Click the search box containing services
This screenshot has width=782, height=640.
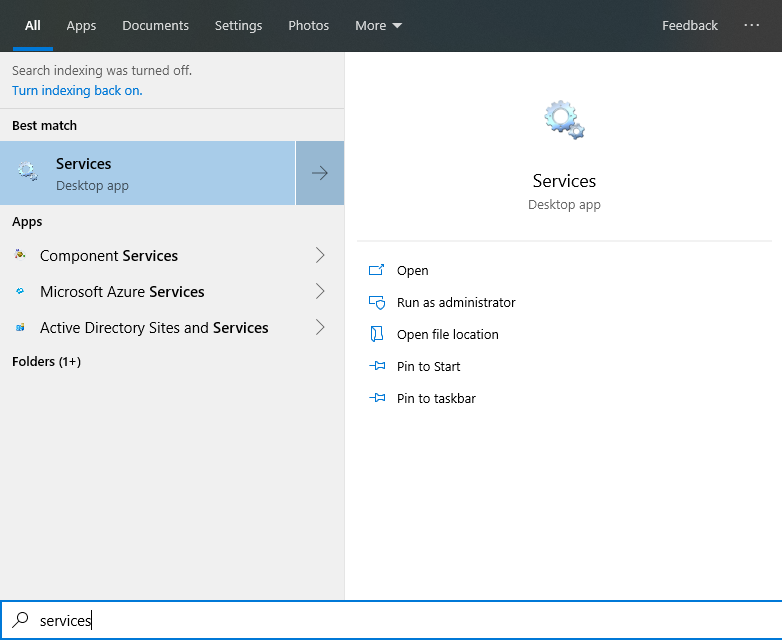pos(391,620)
